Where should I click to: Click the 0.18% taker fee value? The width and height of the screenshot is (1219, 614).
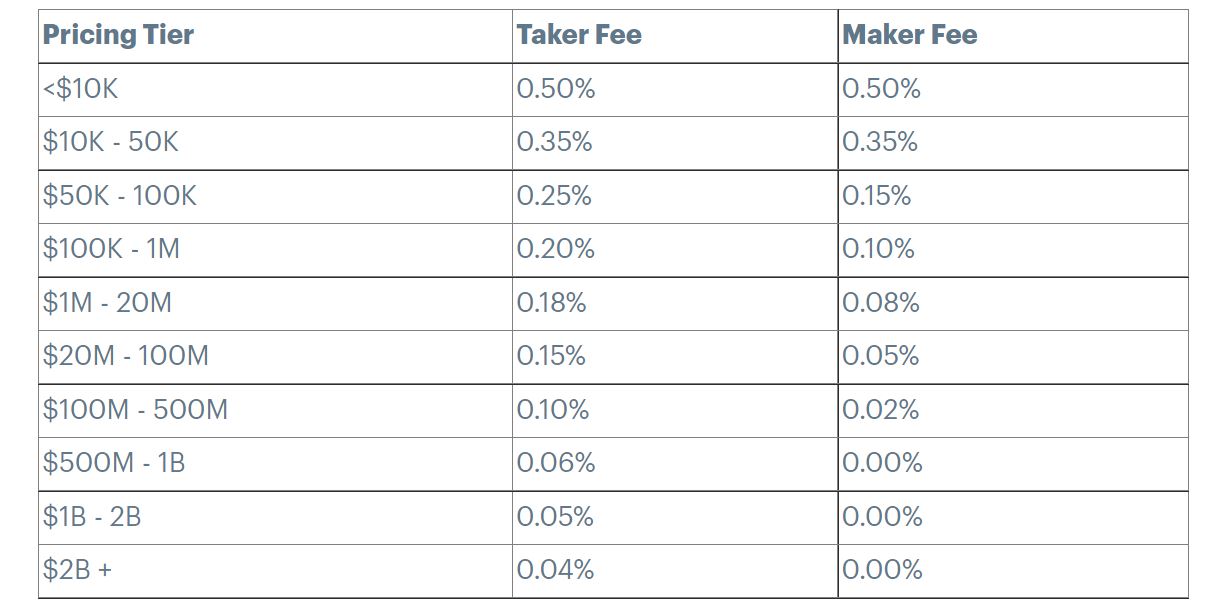[x=551, y=303]
